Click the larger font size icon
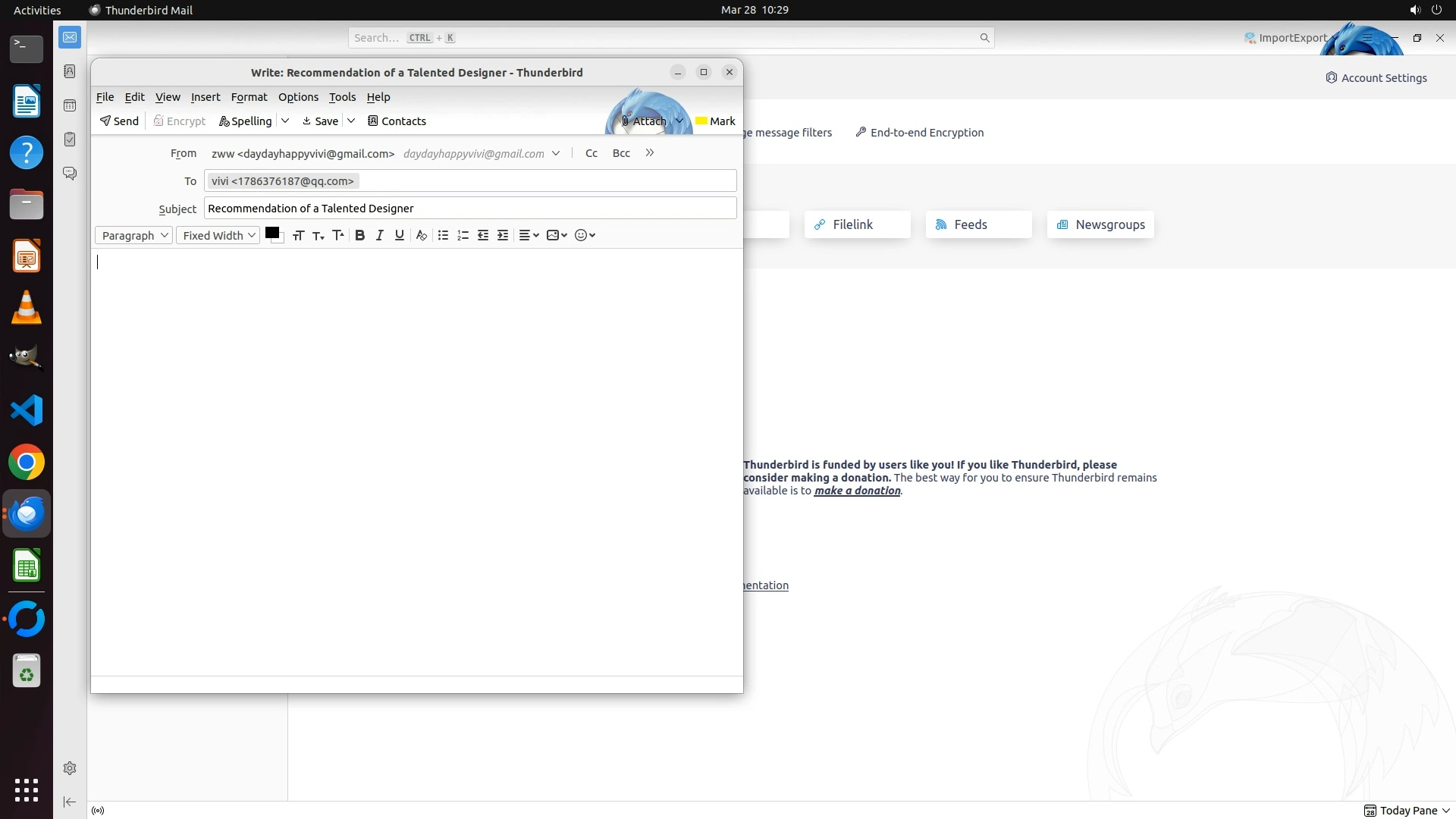 click(338, 235)
